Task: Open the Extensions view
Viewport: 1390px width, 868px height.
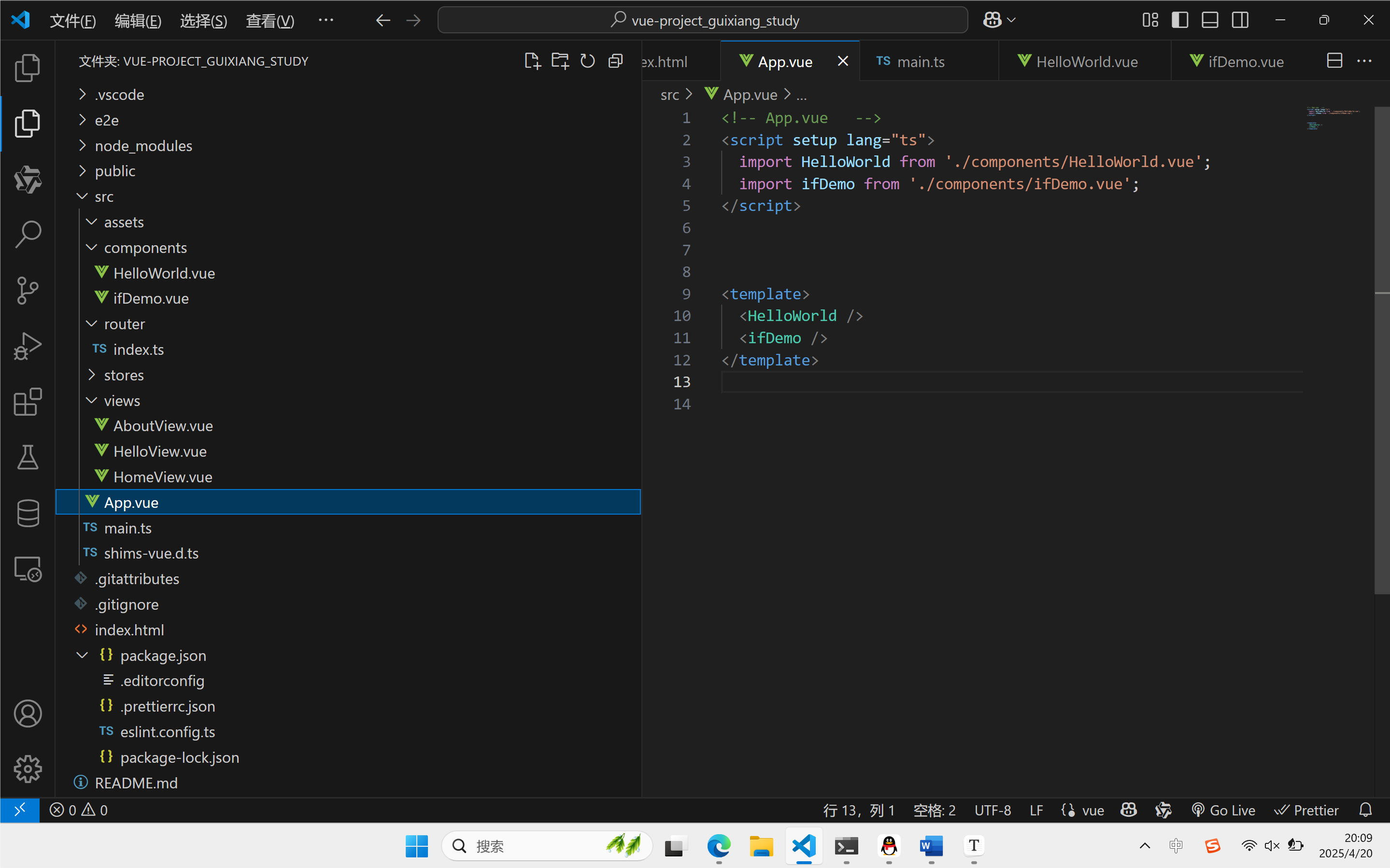Action: (28, 402)
